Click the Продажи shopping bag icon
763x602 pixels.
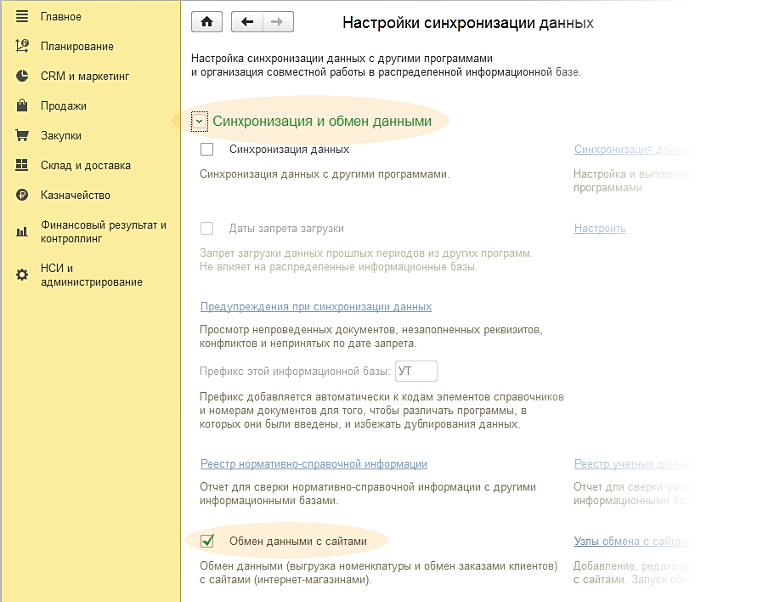[22, 106]
